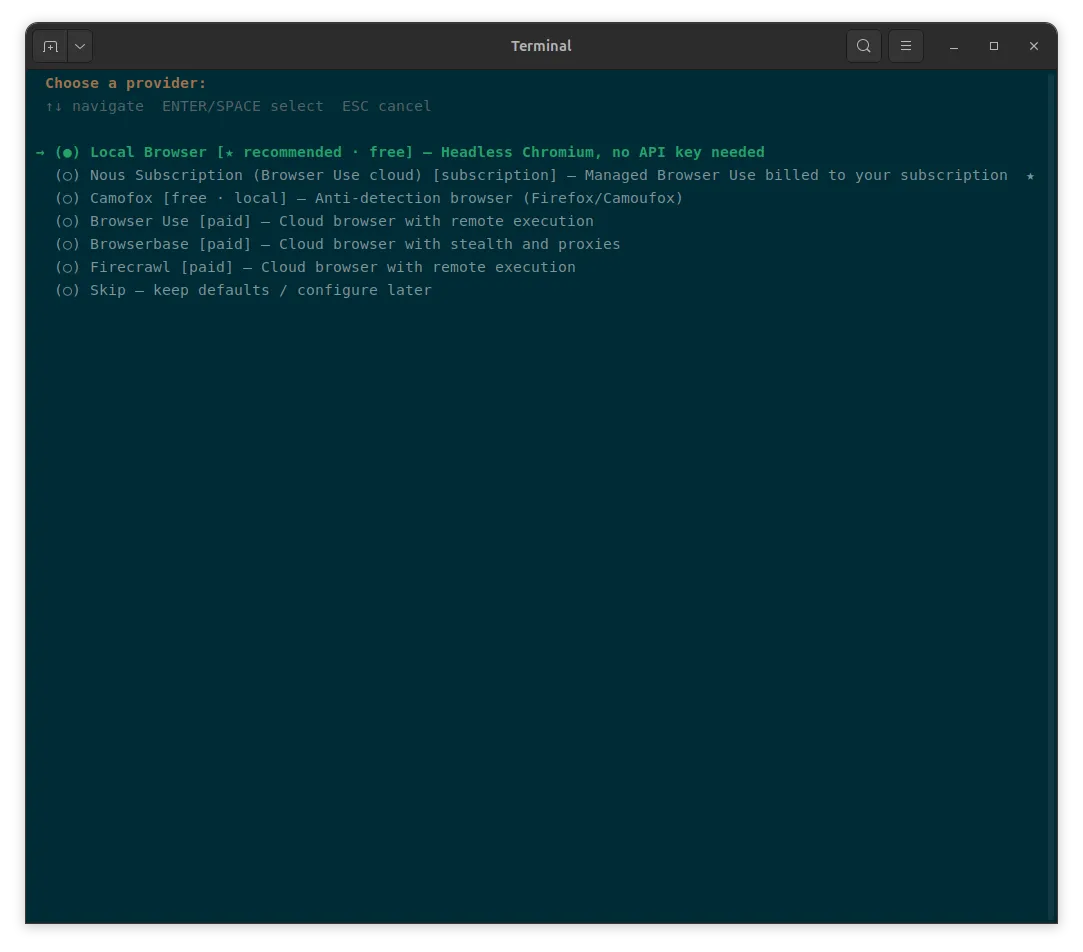
Task: Click the Terminal window title
Action: [541, 46]
